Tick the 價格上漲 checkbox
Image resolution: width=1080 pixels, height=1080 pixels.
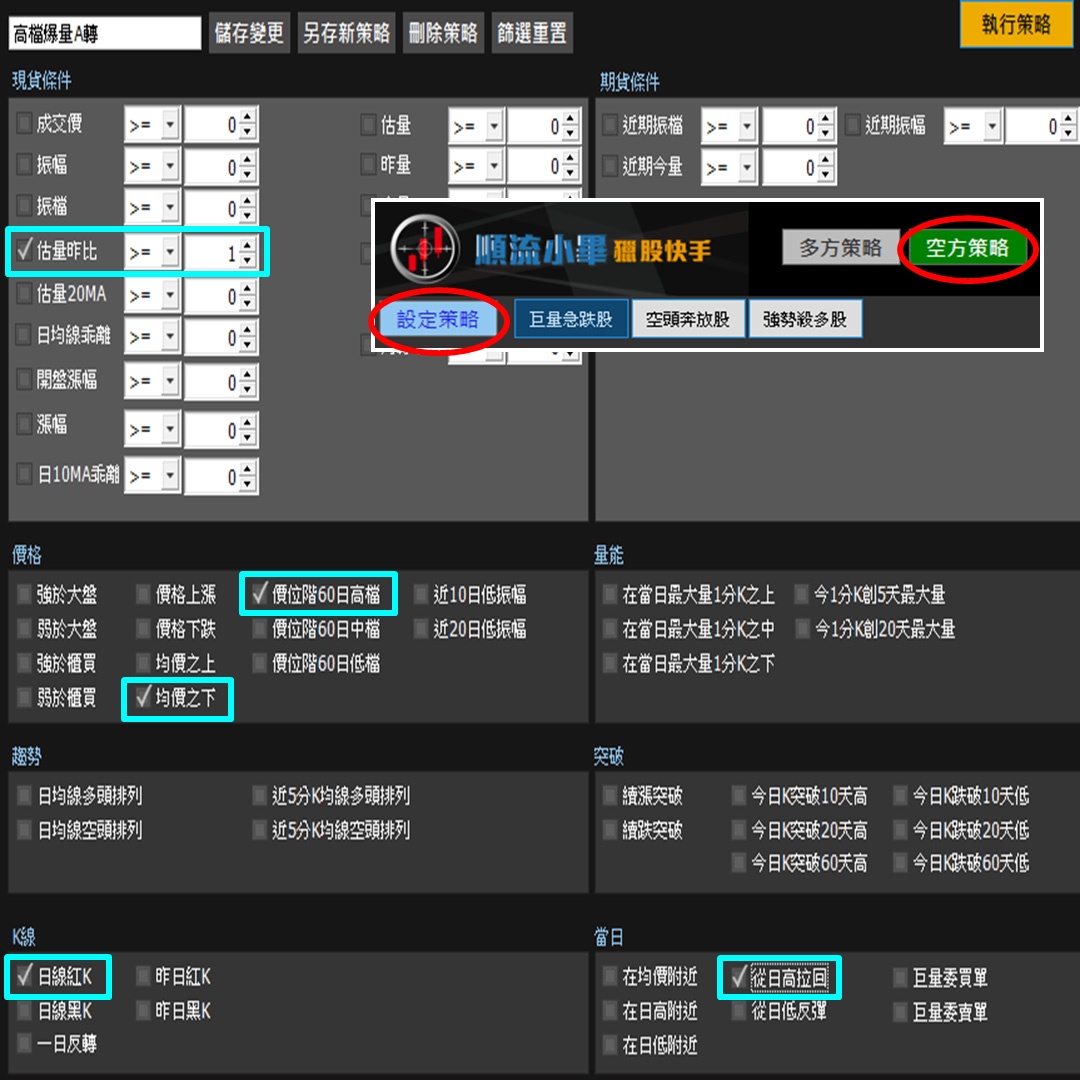pyautogui.click(x=143, y=594)
